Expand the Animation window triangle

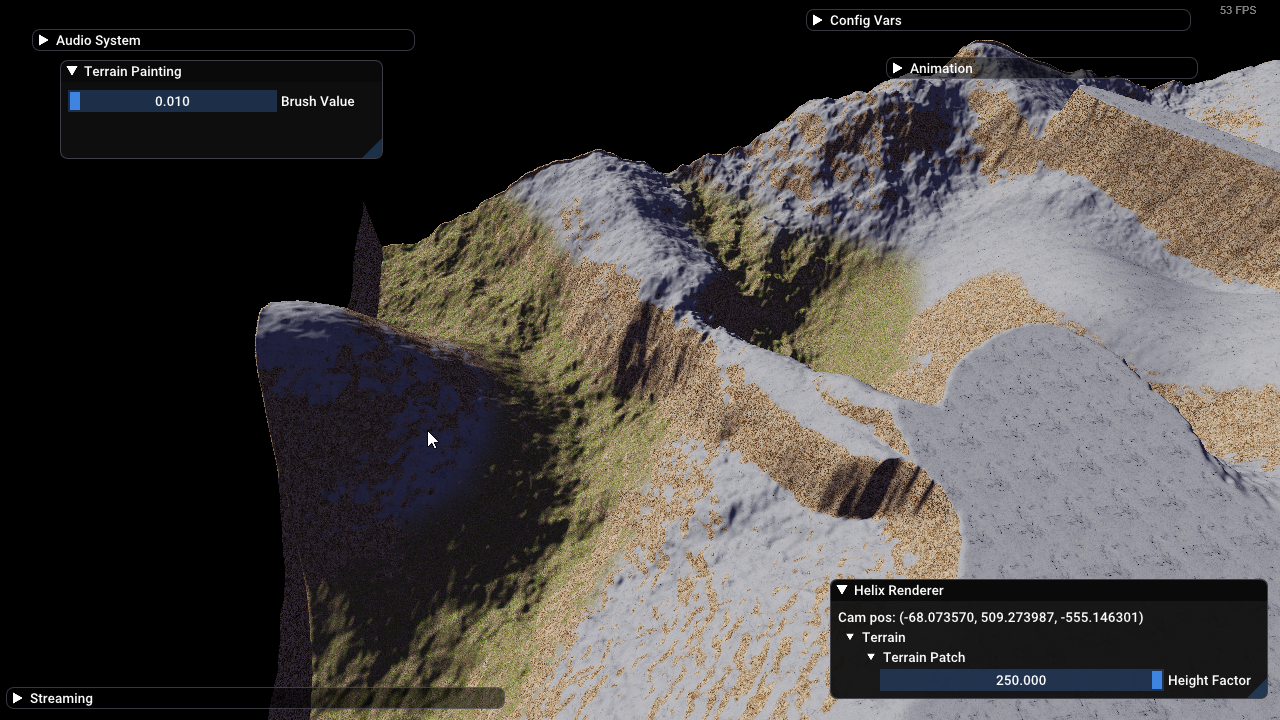[x=897, y=68]
